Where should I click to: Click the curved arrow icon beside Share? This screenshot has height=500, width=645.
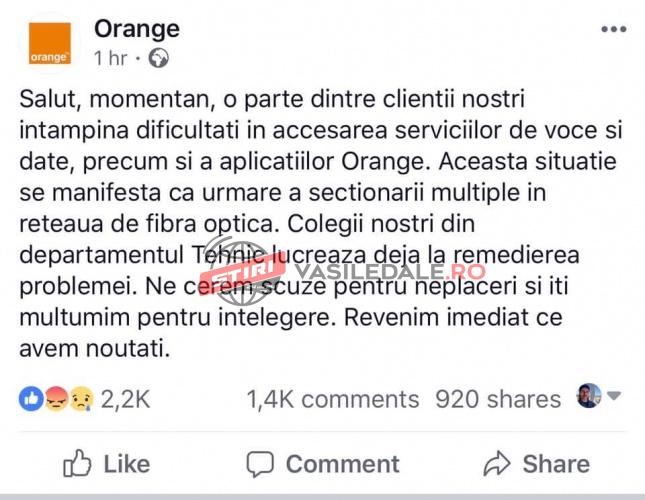[x=497, y=463]
